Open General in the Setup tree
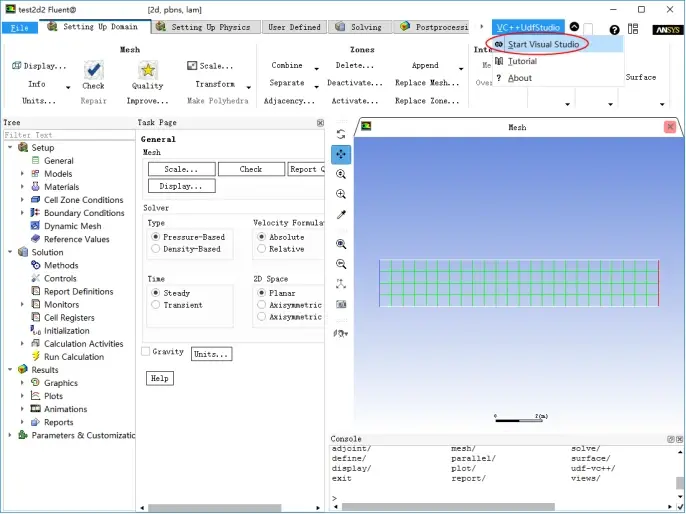686x514 pixels. 59,161
